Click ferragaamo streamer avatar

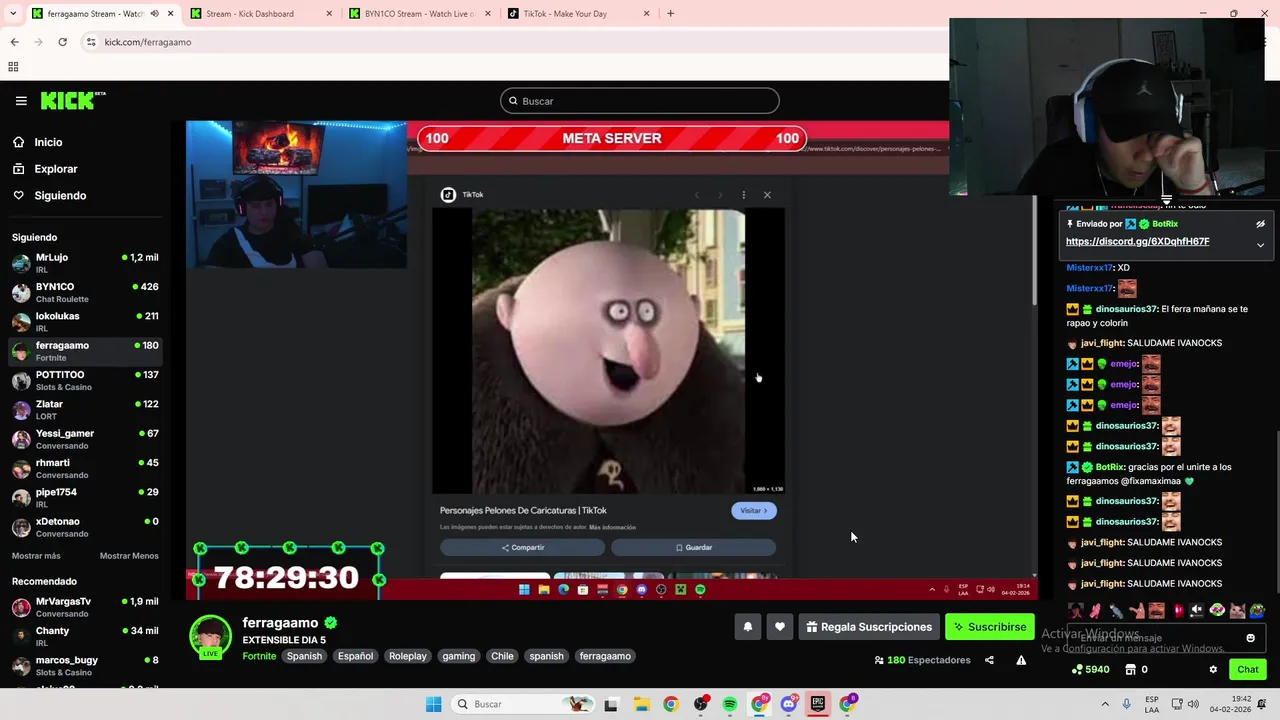tap(210, 637)
